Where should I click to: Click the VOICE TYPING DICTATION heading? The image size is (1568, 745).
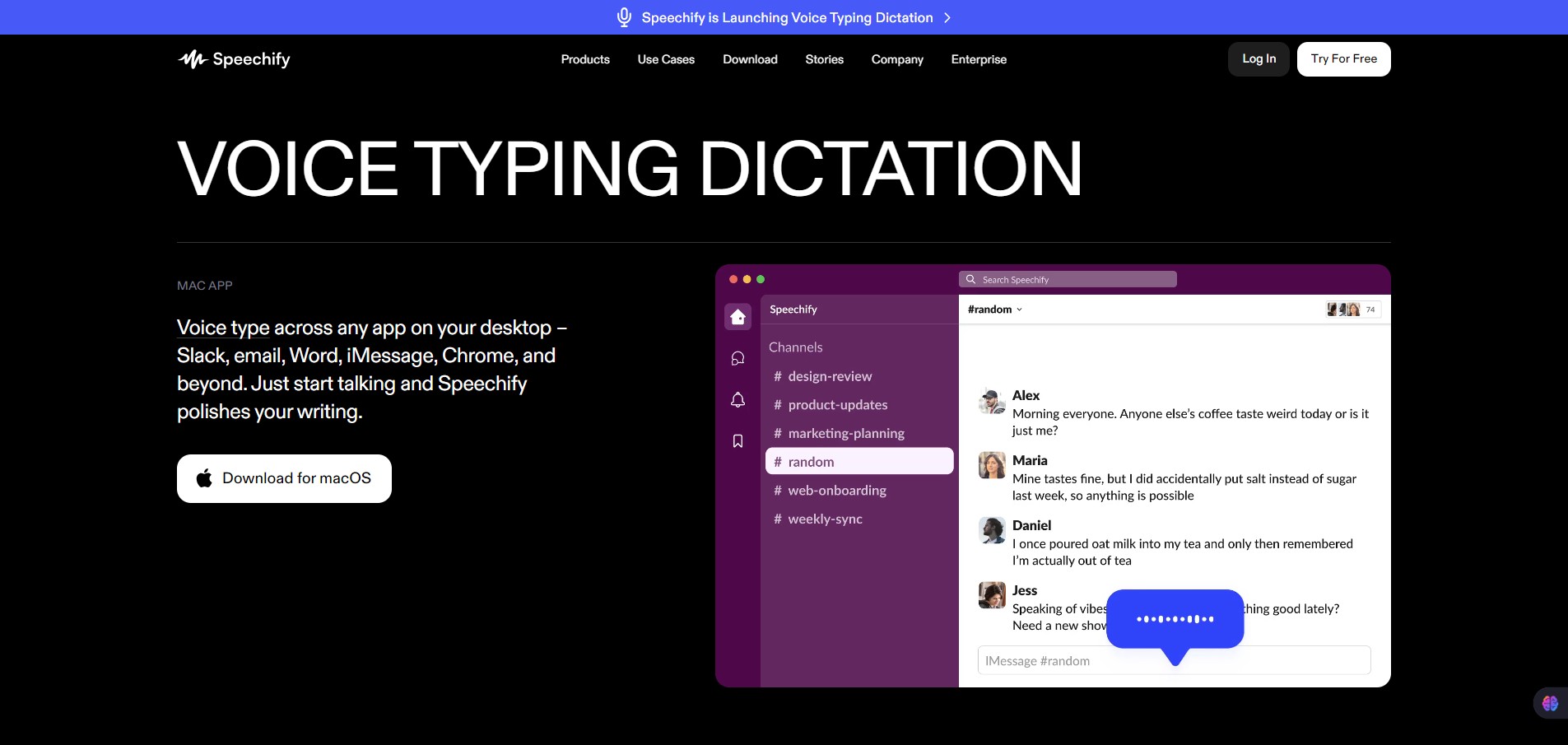point(630,169)
